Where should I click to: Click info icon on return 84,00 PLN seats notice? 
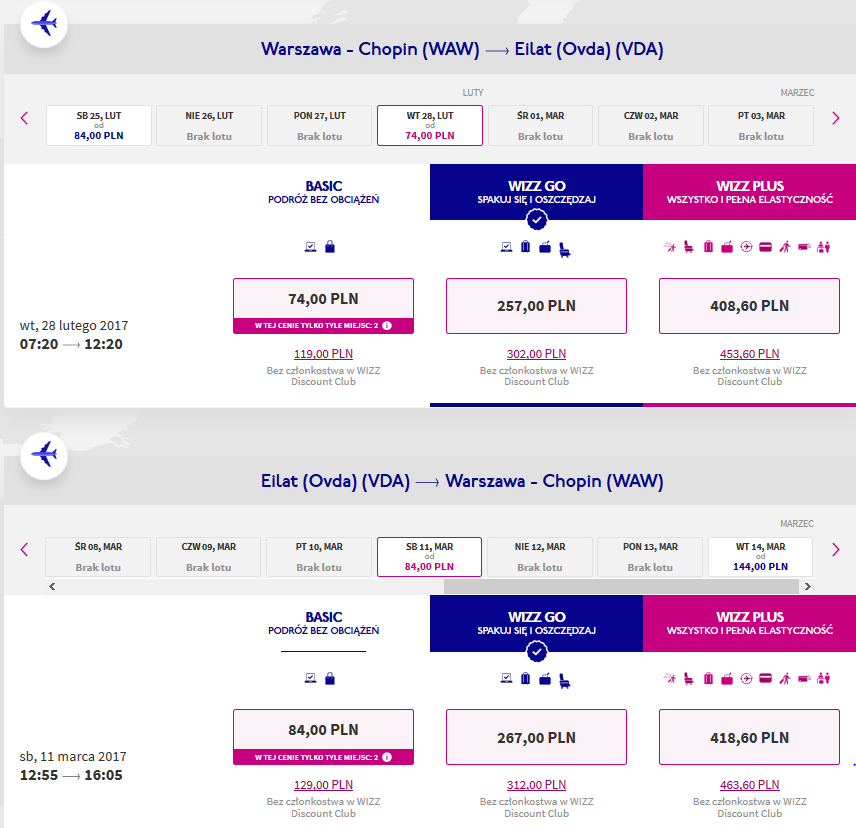[387, 757]
